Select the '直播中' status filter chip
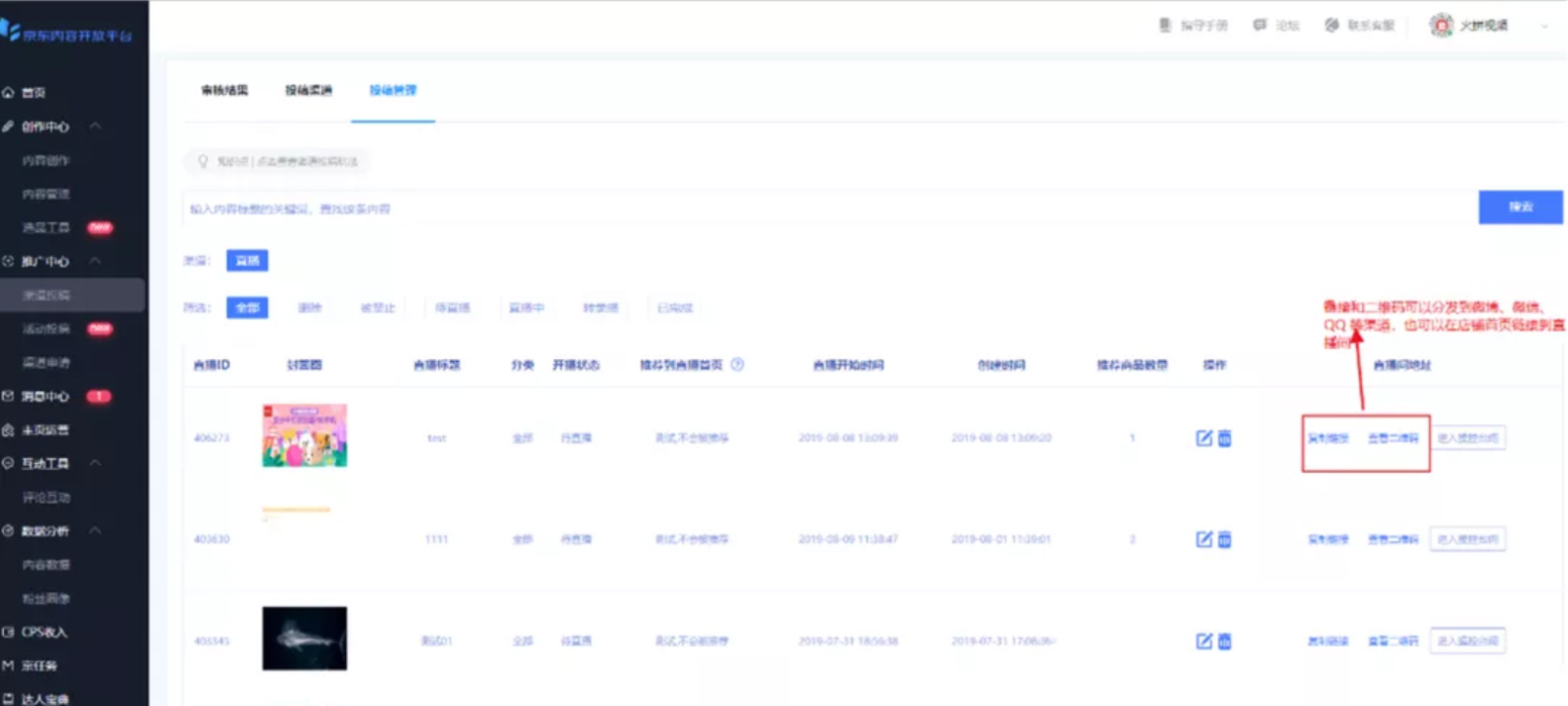This screenshot has width=1568, height=706. 526,308
